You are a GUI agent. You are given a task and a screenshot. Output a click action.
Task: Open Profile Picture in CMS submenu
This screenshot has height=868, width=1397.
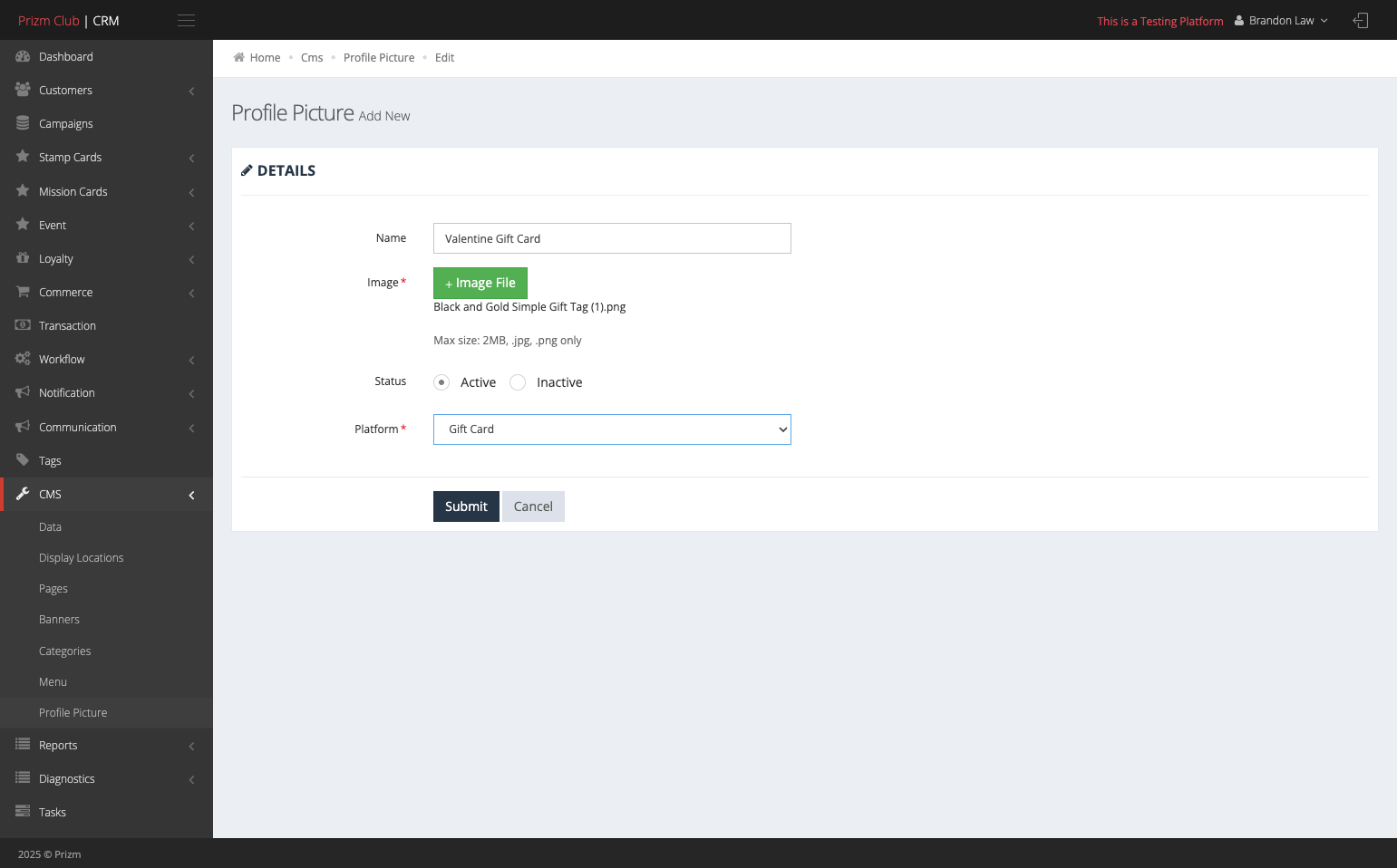coord(73,713)
